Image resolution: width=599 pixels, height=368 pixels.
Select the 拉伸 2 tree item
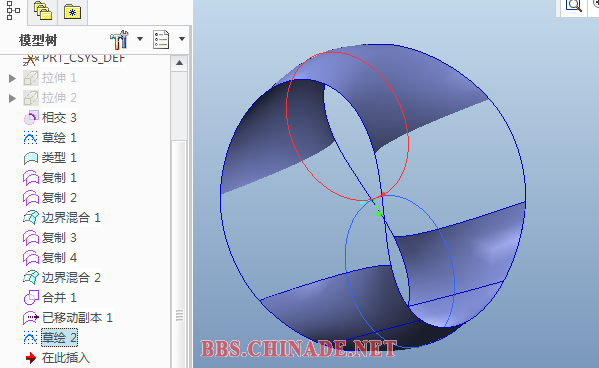click(59, 98)
